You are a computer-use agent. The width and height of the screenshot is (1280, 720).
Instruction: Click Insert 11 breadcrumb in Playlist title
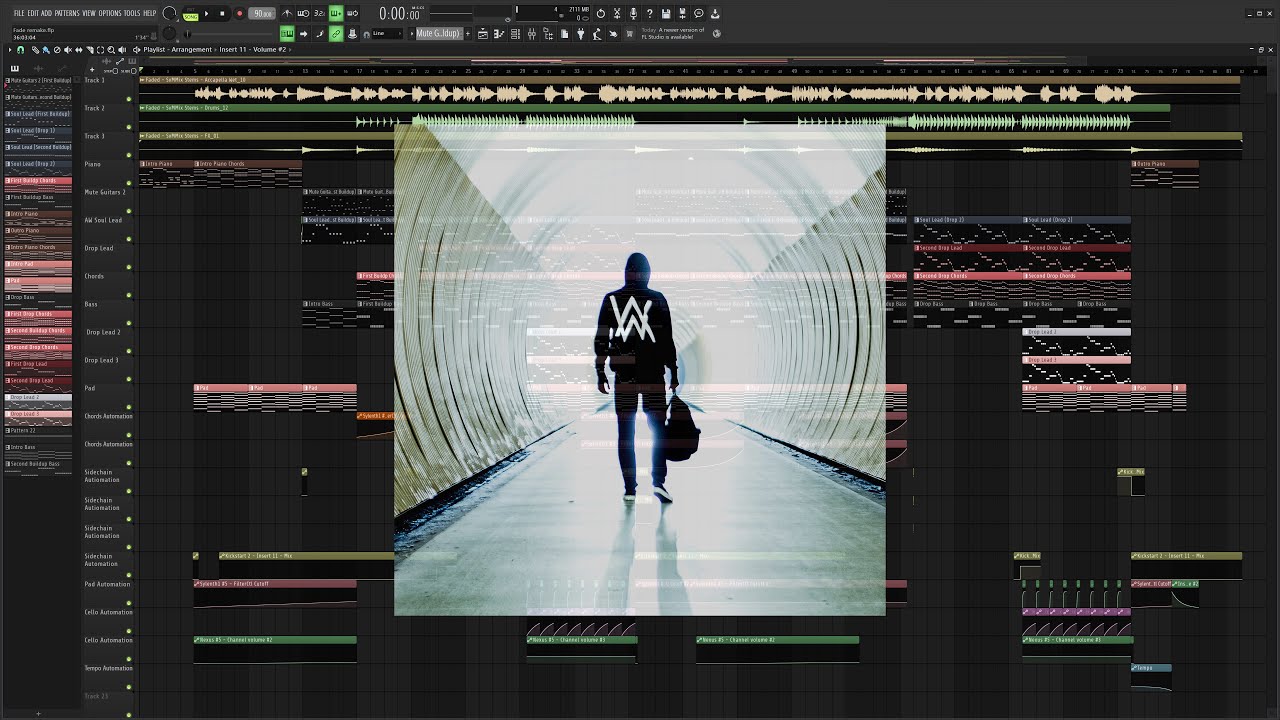[233, 49]
